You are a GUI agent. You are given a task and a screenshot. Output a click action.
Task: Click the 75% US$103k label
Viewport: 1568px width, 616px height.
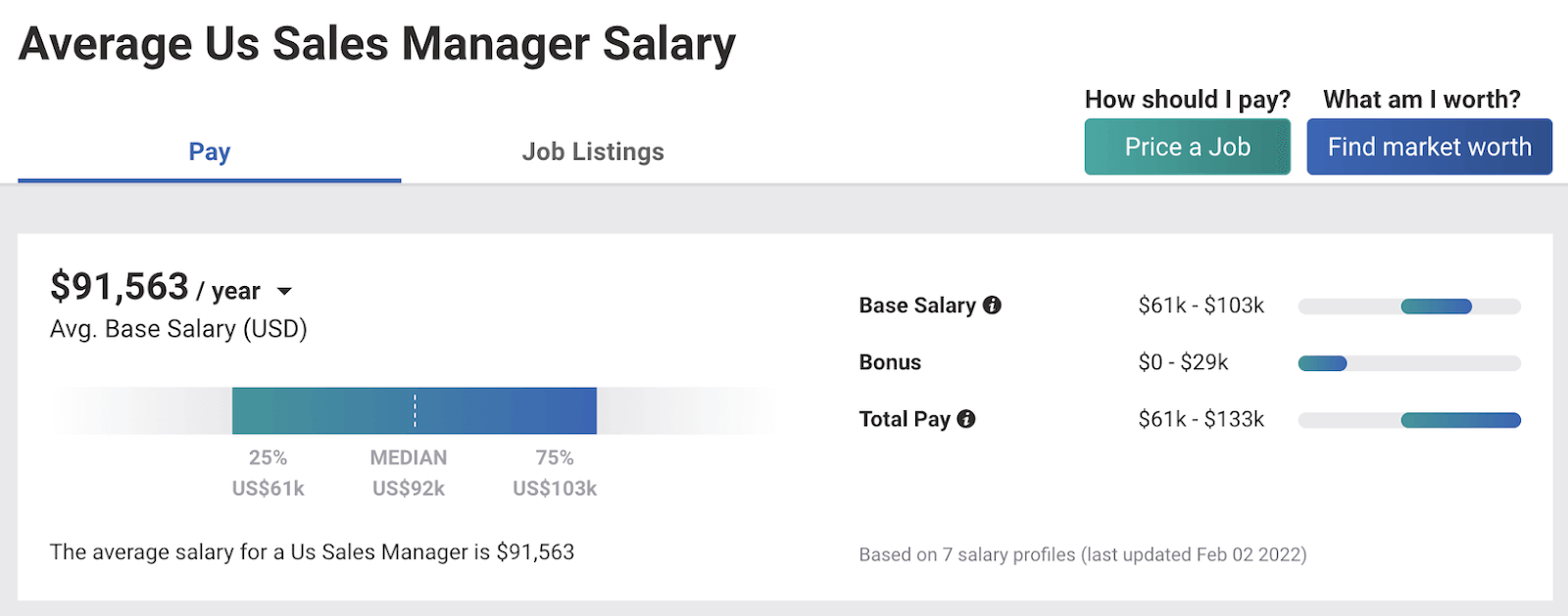point(555,472)
